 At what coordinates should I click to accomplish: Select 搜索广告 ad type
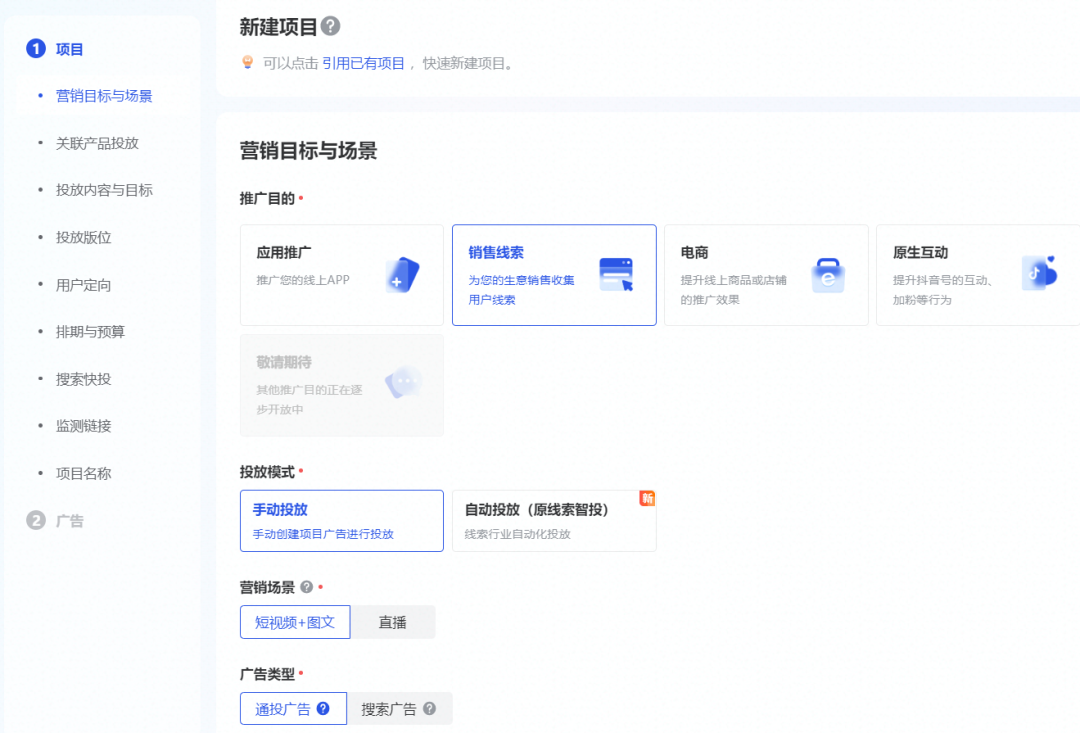click(x=399, y=708)
